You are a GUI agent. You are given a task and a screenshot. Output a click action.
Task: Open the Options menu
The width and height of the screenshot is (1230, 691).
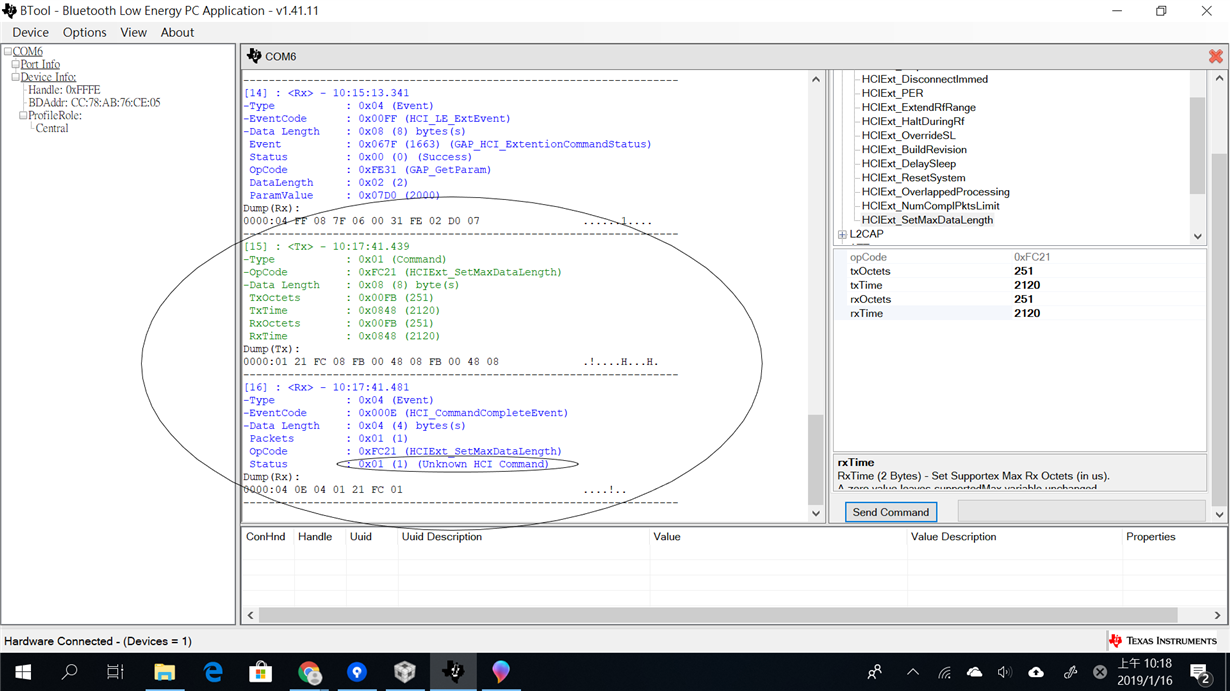point(85,32)
